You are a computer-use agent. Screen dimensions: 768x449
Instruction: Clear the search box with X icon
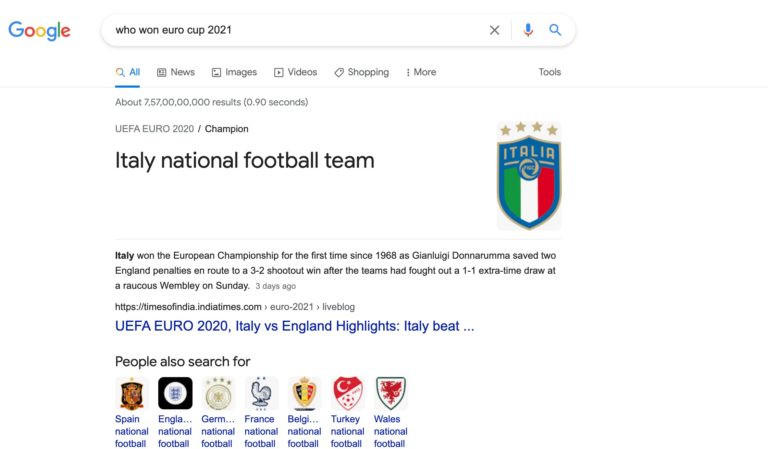(494, 30)
